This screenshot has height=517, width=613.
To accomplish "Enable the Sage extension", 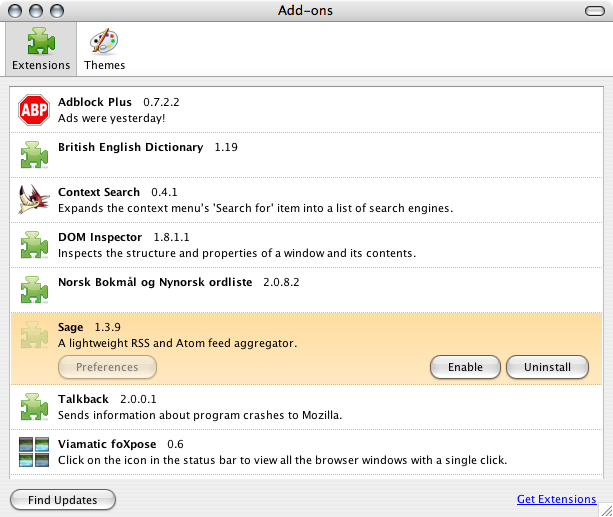I will pos(465,367).
